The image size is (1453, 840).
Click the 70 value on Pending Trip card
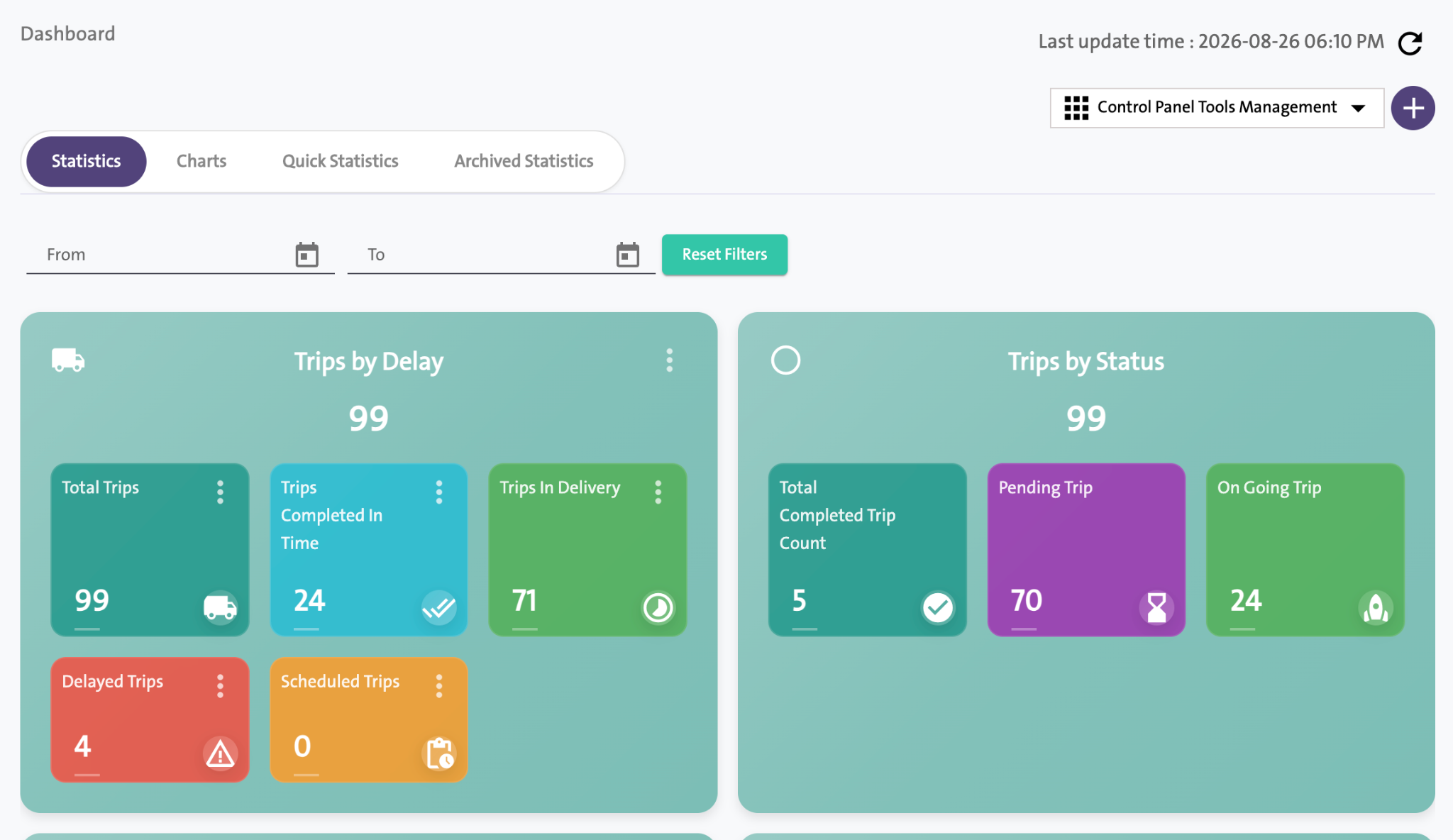pos(1027,600)
